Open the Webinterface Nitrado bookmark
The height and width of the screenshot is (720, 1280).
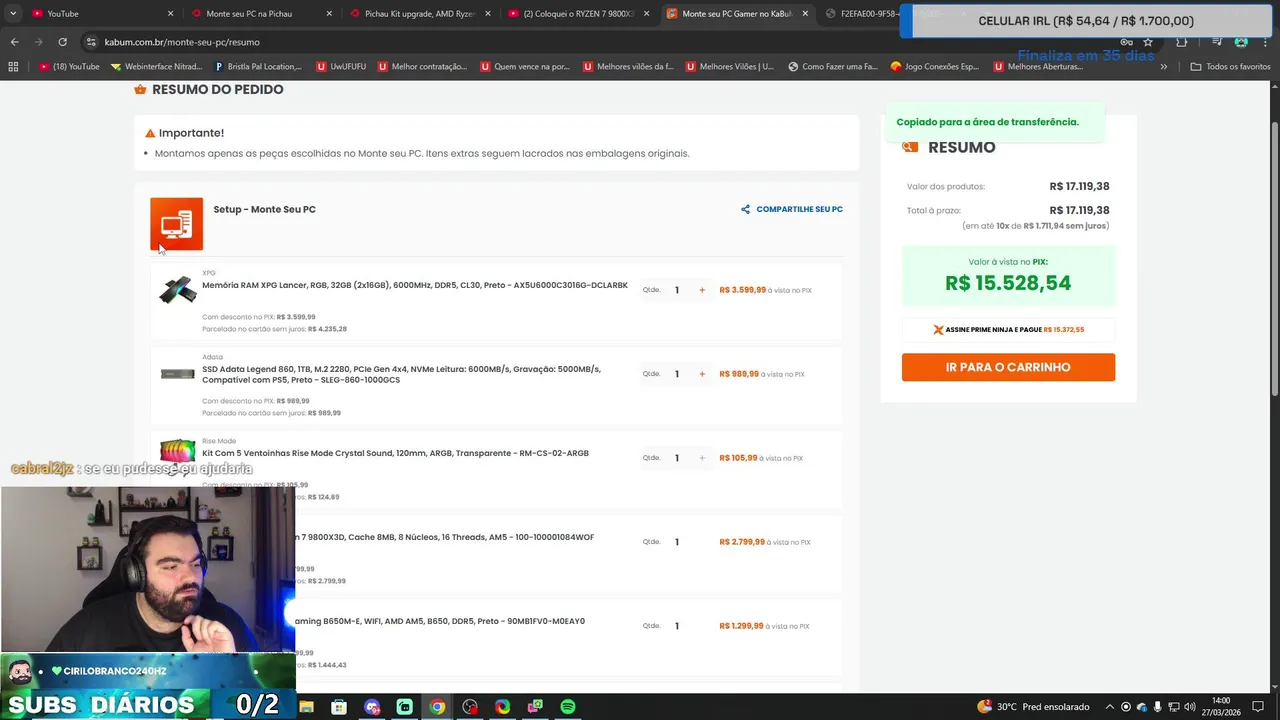pyautogui.click(x=159, y=67)
